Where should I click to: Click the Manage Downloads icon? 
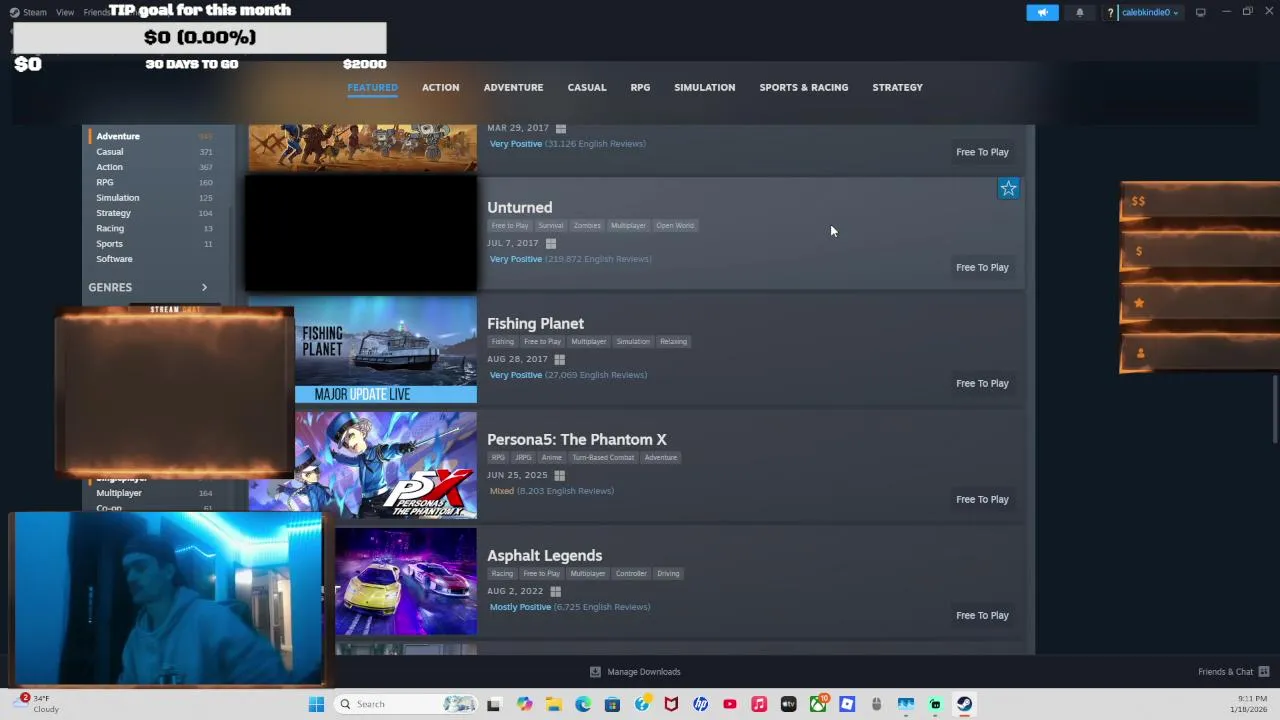[595, 672]
